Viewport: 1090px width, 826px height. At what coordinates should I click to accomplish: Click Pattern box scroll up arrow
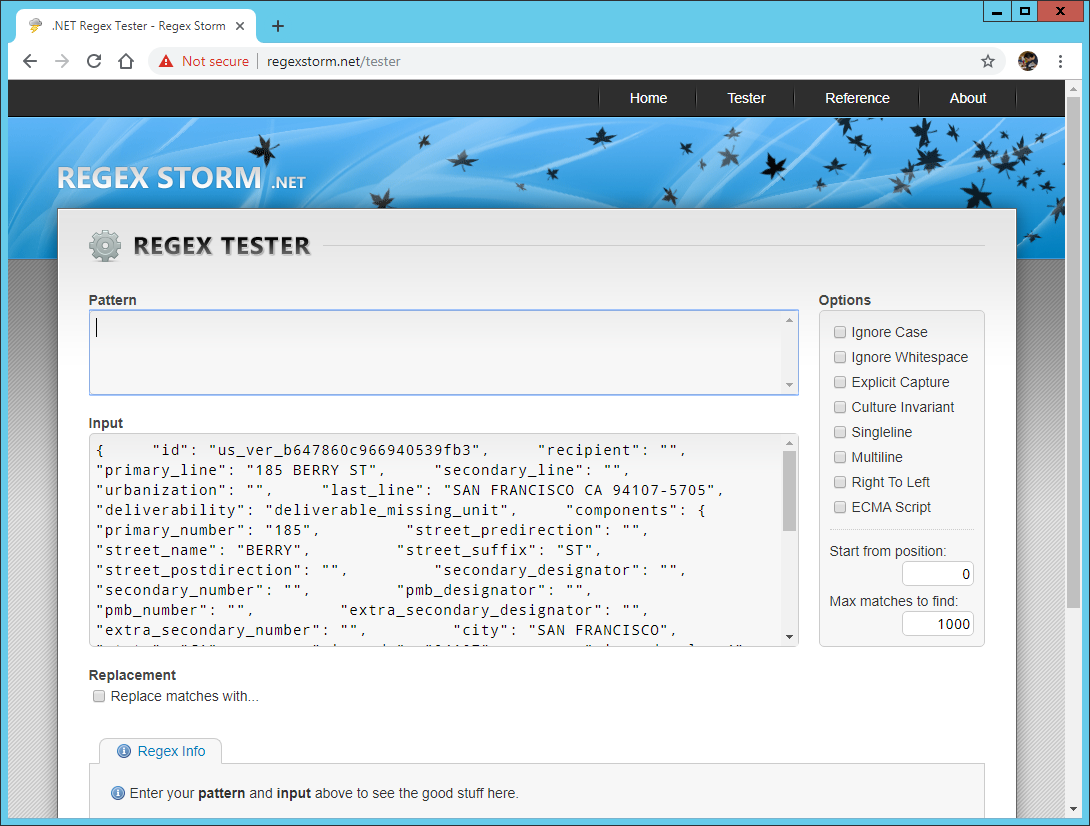pos(789,320)
